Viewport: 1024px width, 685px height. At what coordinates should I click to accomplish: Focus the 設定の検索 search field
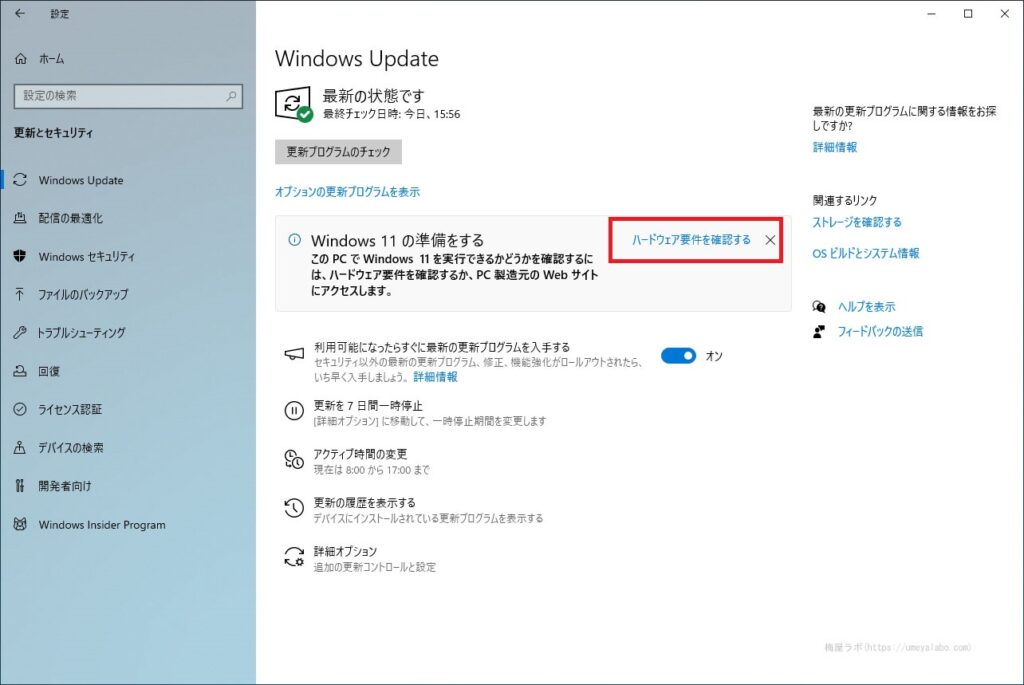128,96
